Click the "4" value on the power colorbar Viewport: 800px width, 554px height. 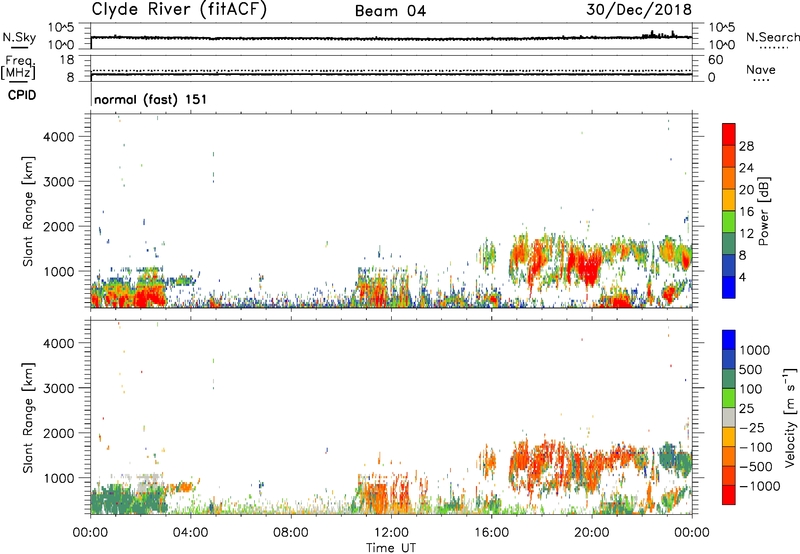click(x=743, y=278)
